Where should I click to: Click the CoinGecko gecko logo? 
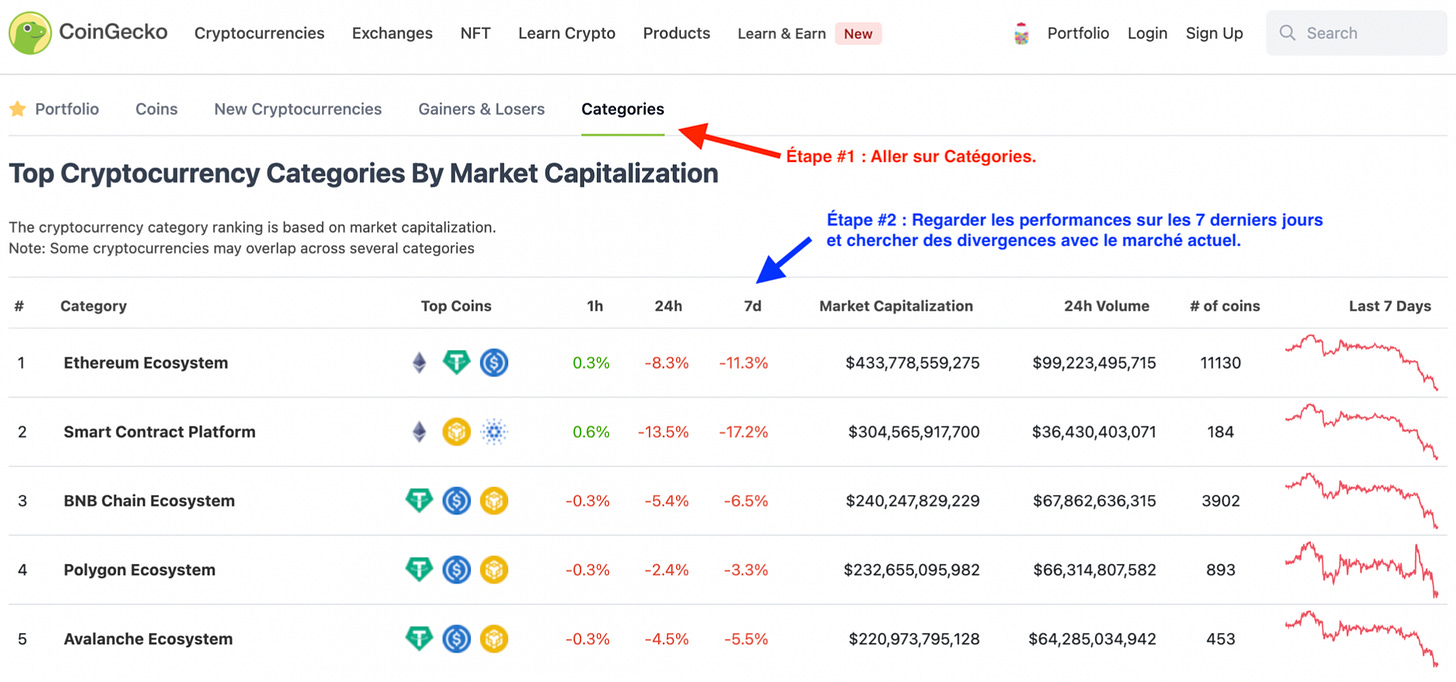30,33
